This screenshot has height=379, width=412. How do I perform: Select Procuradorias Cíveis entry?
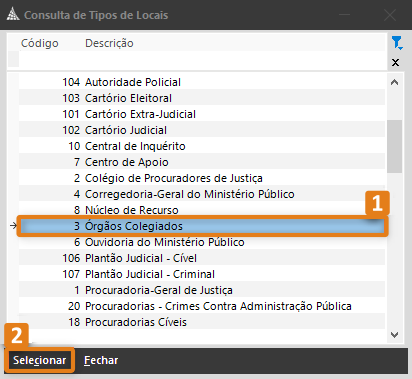(202, 322)
